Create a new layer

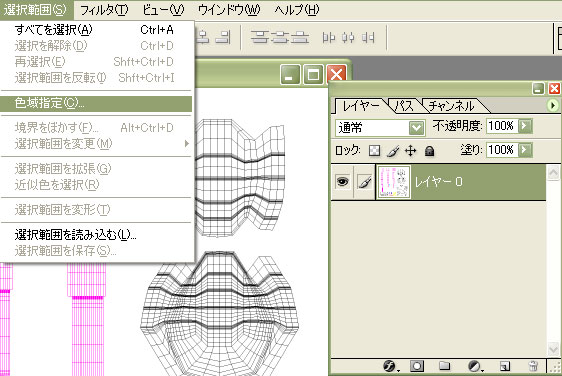pyautogui.click(x=505, y=366)
